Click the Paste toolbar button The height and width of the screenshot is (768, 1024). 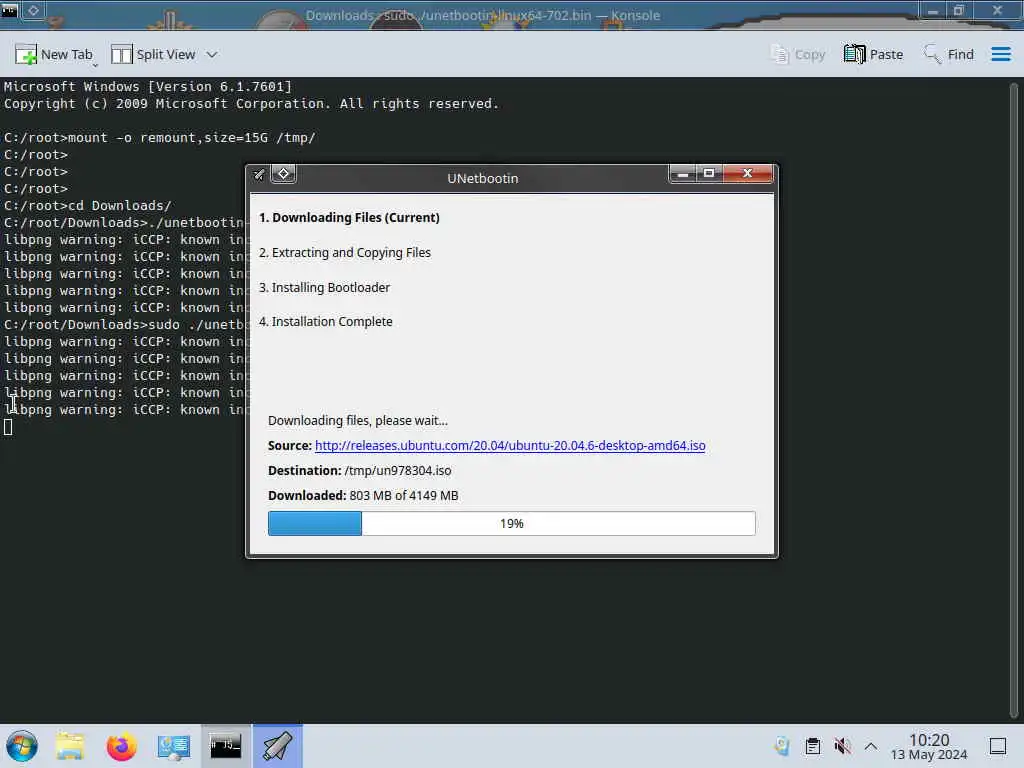873,54
